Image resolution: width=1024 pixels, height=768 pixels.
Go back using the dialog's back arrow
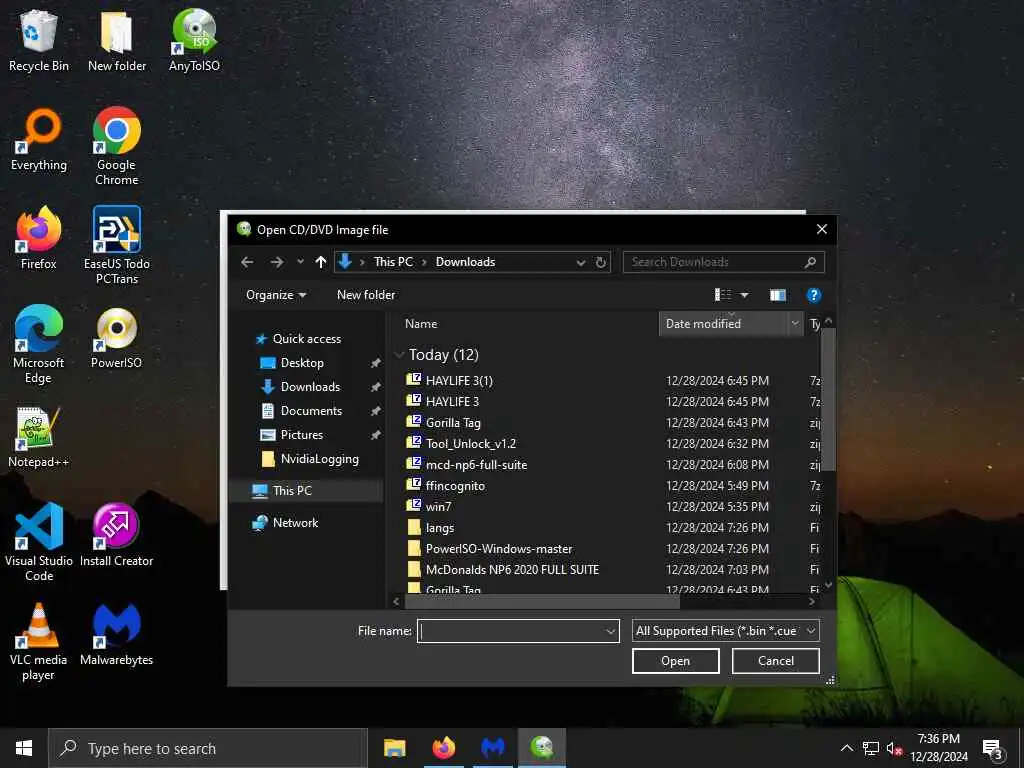coord(247,262)
